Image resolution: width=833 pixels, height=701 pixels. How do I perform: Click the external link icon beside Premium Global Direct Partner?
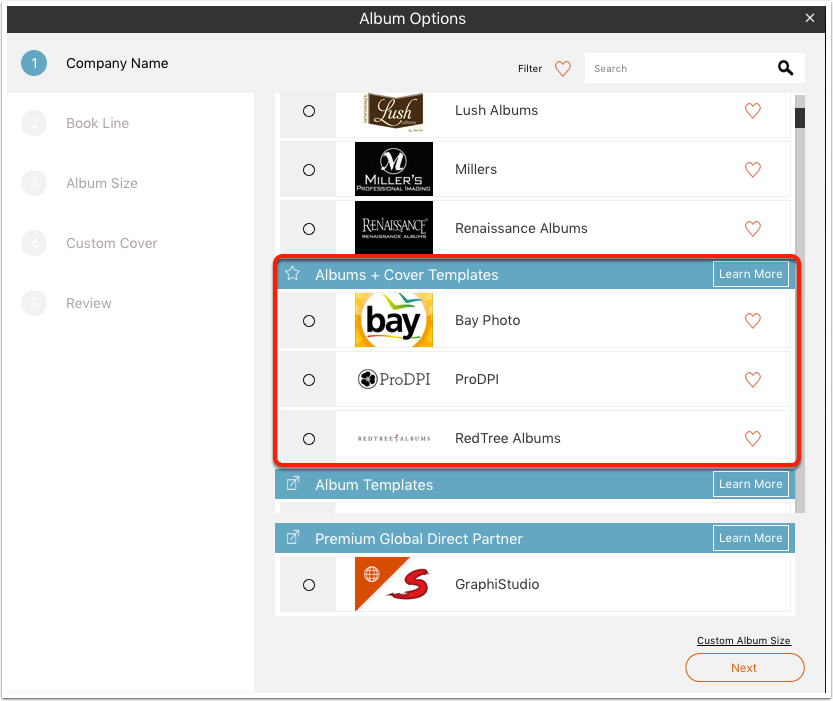[x=293, y=537]
